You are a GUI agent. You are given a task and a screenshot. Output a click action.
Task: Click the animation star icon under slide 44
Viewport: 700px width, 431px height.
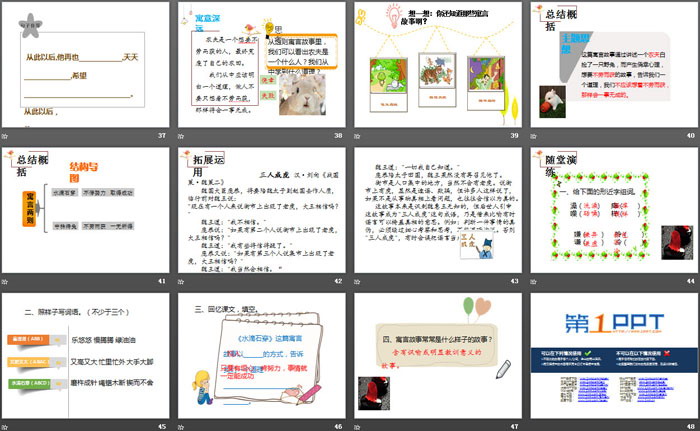(533, 281)
